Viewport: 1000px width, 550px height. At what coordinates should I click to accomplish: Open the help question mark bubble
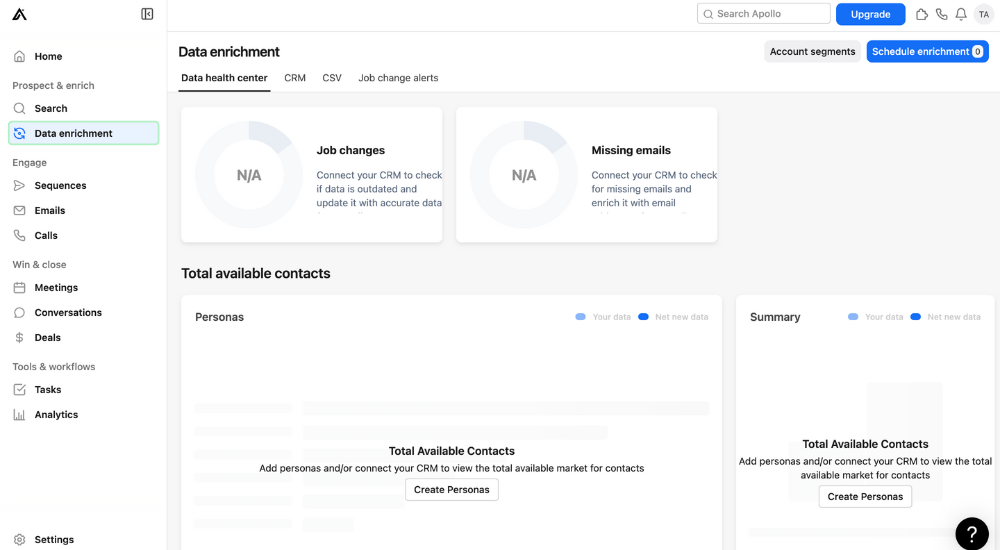point(972,533)
